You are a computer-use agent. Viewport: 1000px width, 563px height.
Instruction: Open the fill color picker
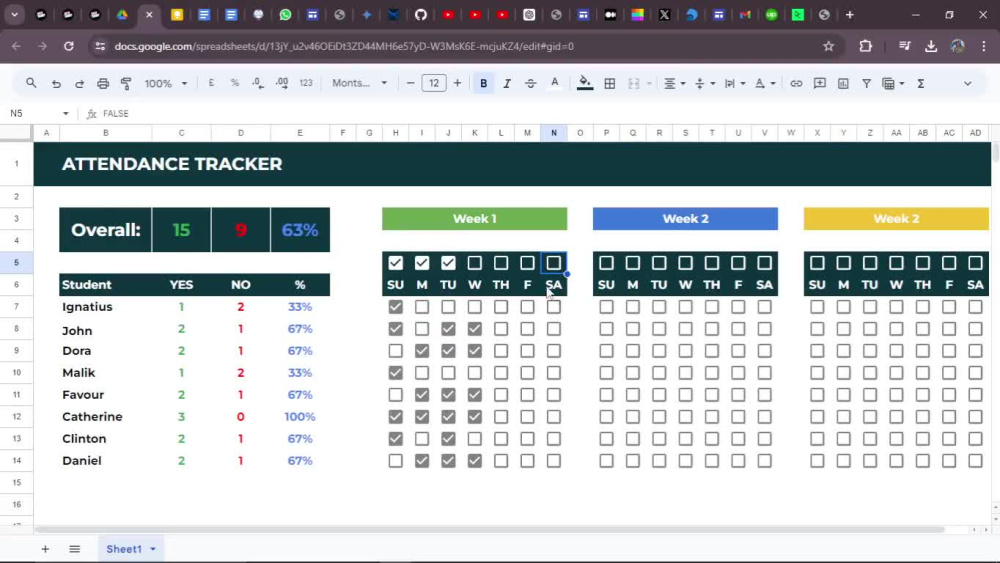pos(585,83)
